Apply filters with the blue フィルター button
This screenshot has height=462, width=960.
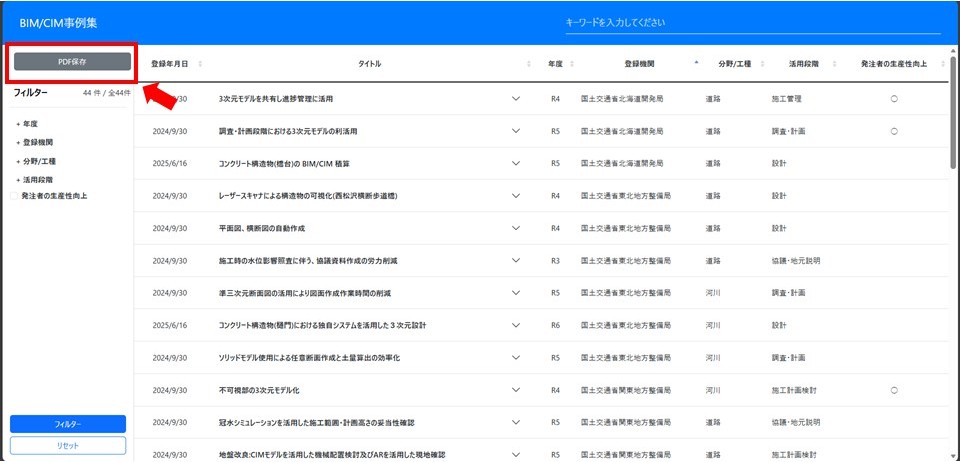pyautogui.click(x=68, y=424)
